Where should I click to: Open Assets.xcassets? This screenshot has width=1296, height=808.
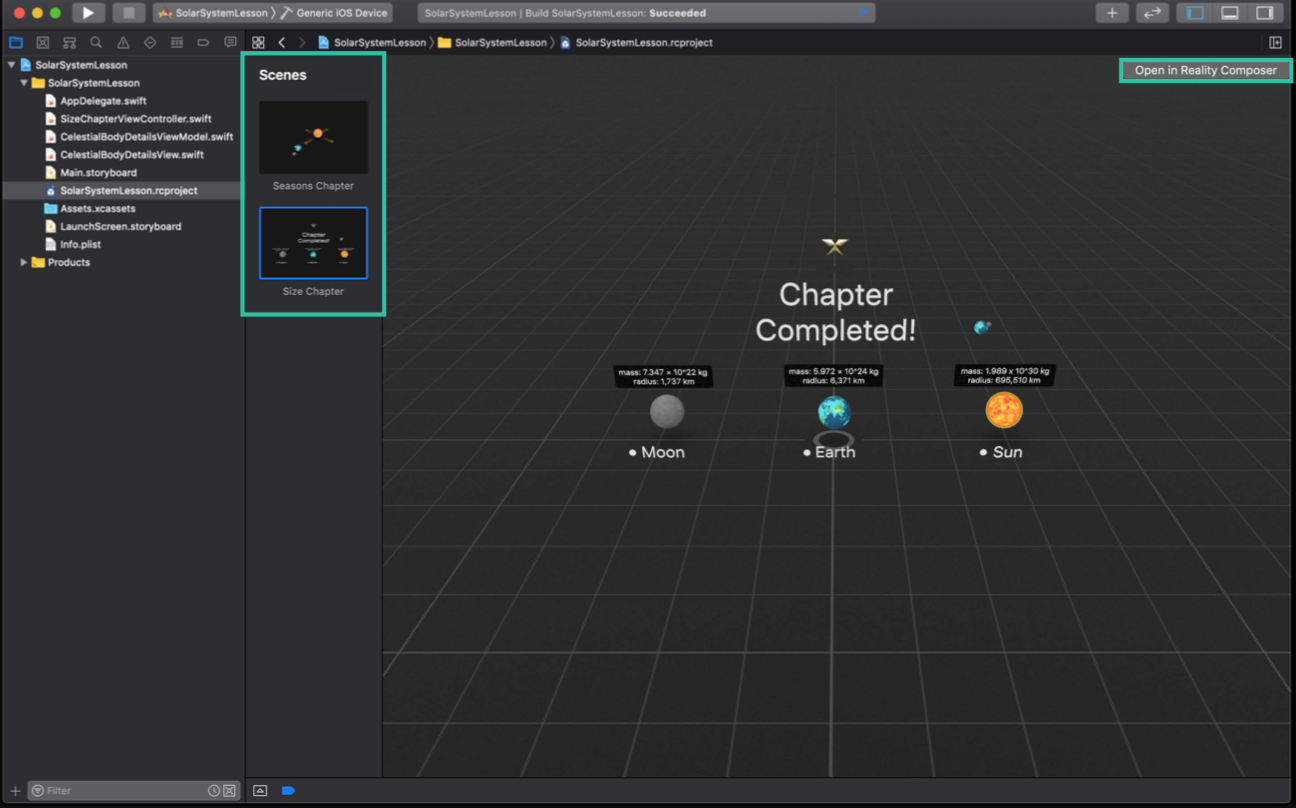tap(97, 209)
